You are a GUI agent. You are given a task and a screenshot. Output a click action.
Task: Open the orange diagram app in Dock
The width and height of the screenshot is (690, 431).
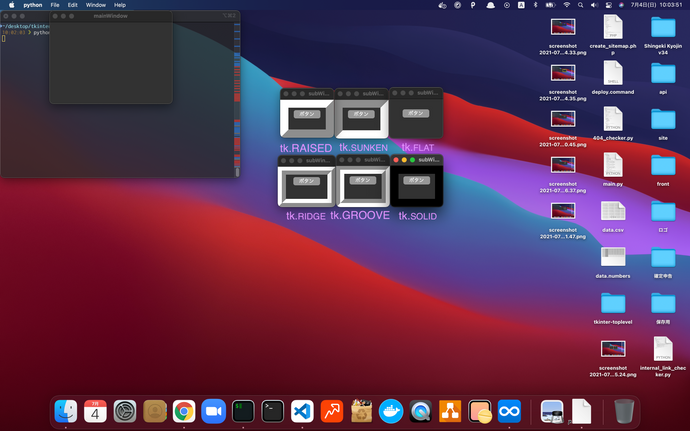tap(450, 411)
